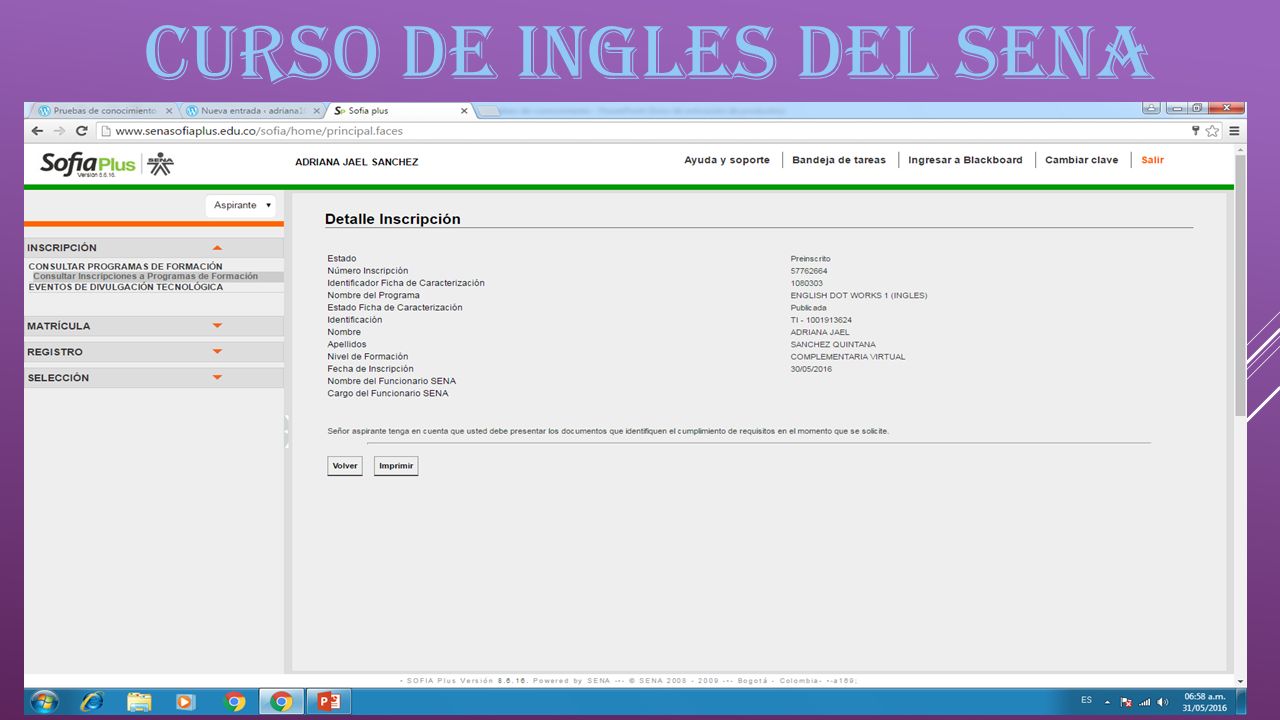Open Consultar Inscripciones a Programas de Formación
The width and height of the screenshot is (1280, 720).
(145, 276)
